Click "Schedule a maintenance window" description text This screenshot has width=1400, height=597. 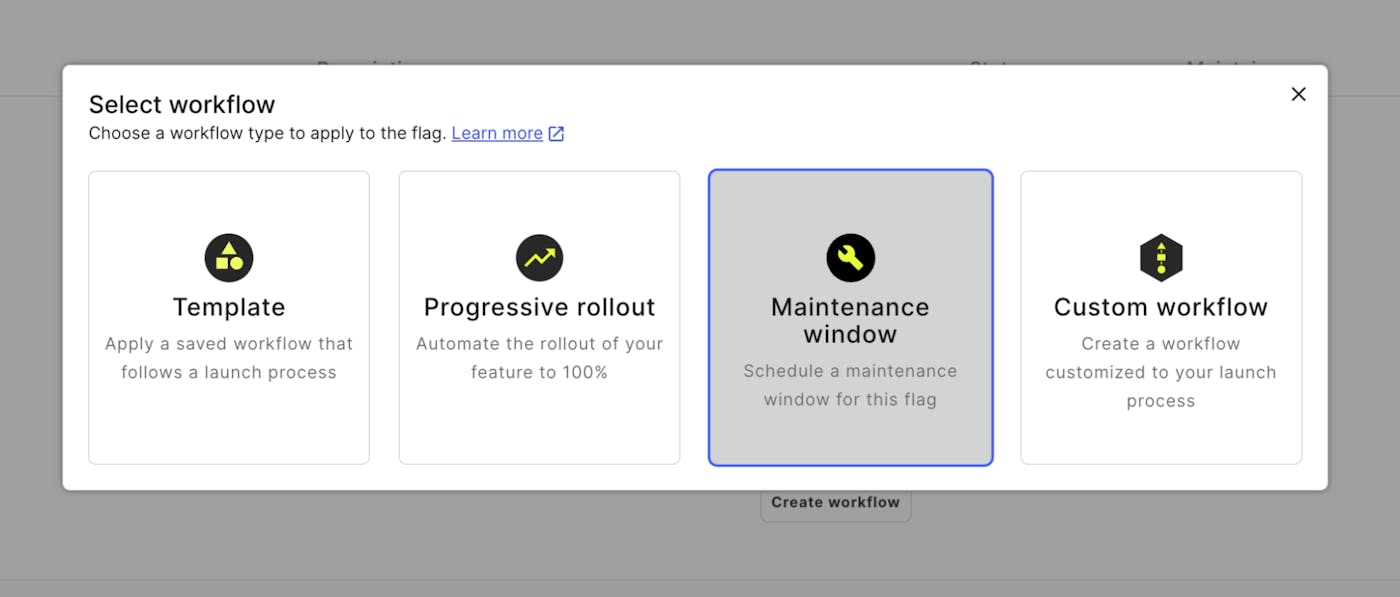850,385
